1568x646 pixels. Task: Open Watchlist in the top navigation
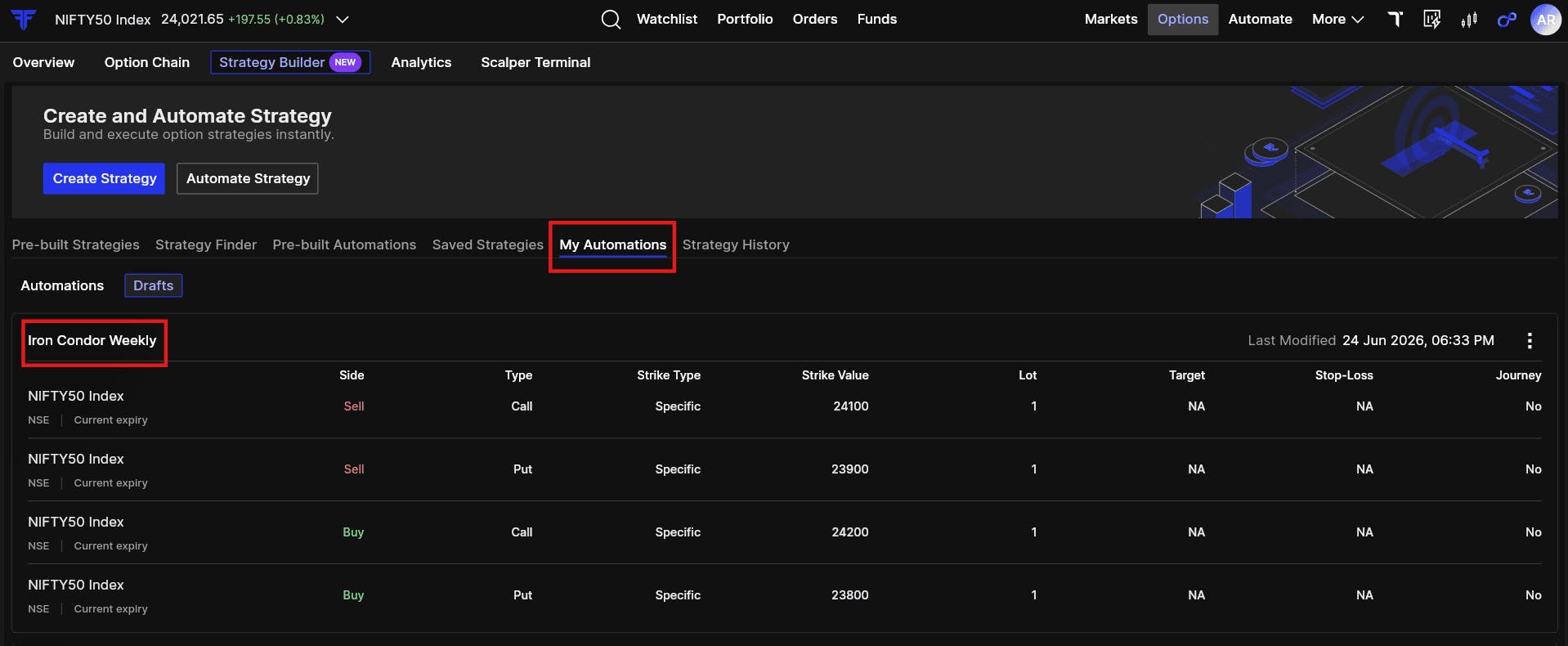pyautogui.click(x=667, y=19)
